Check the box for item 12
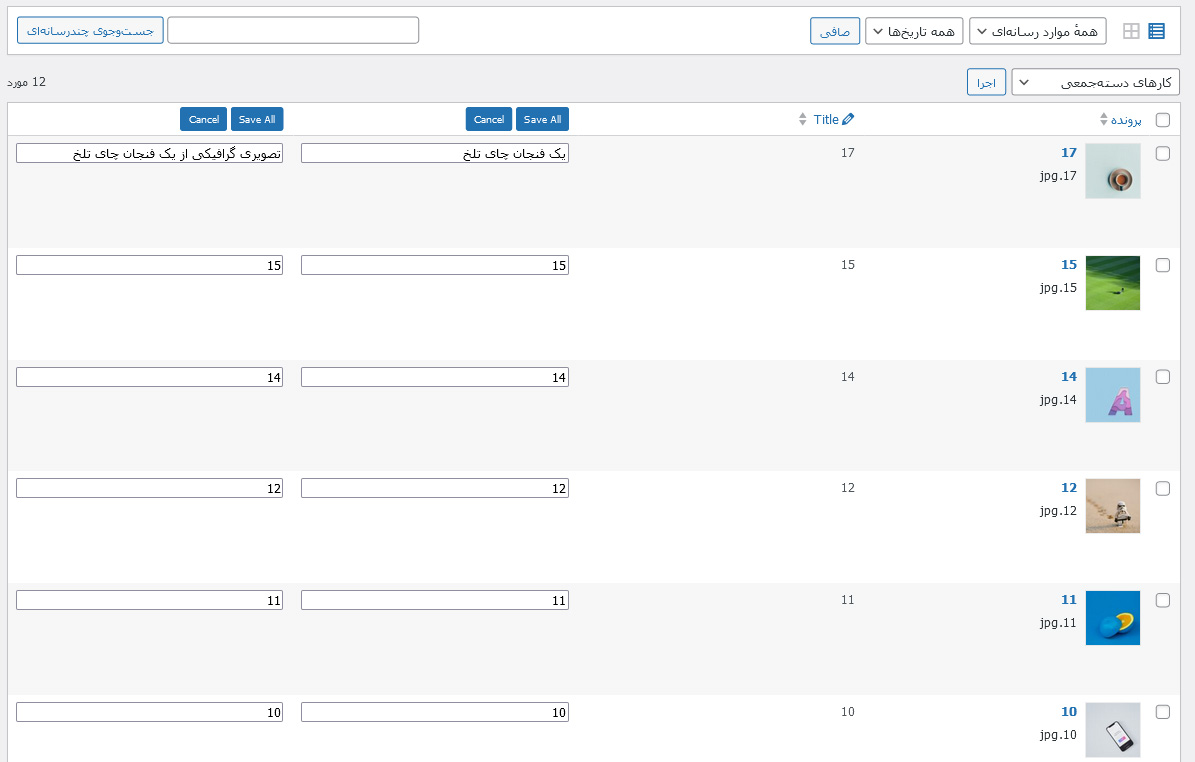 (x=1163, y=488)
